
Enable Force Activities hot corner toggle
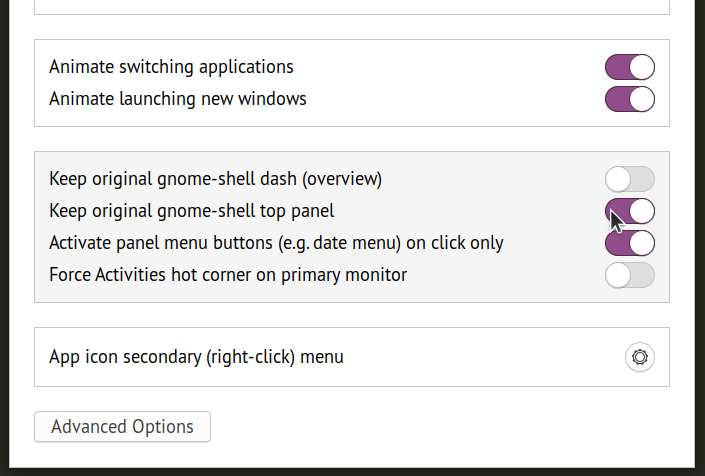point(629,275)
